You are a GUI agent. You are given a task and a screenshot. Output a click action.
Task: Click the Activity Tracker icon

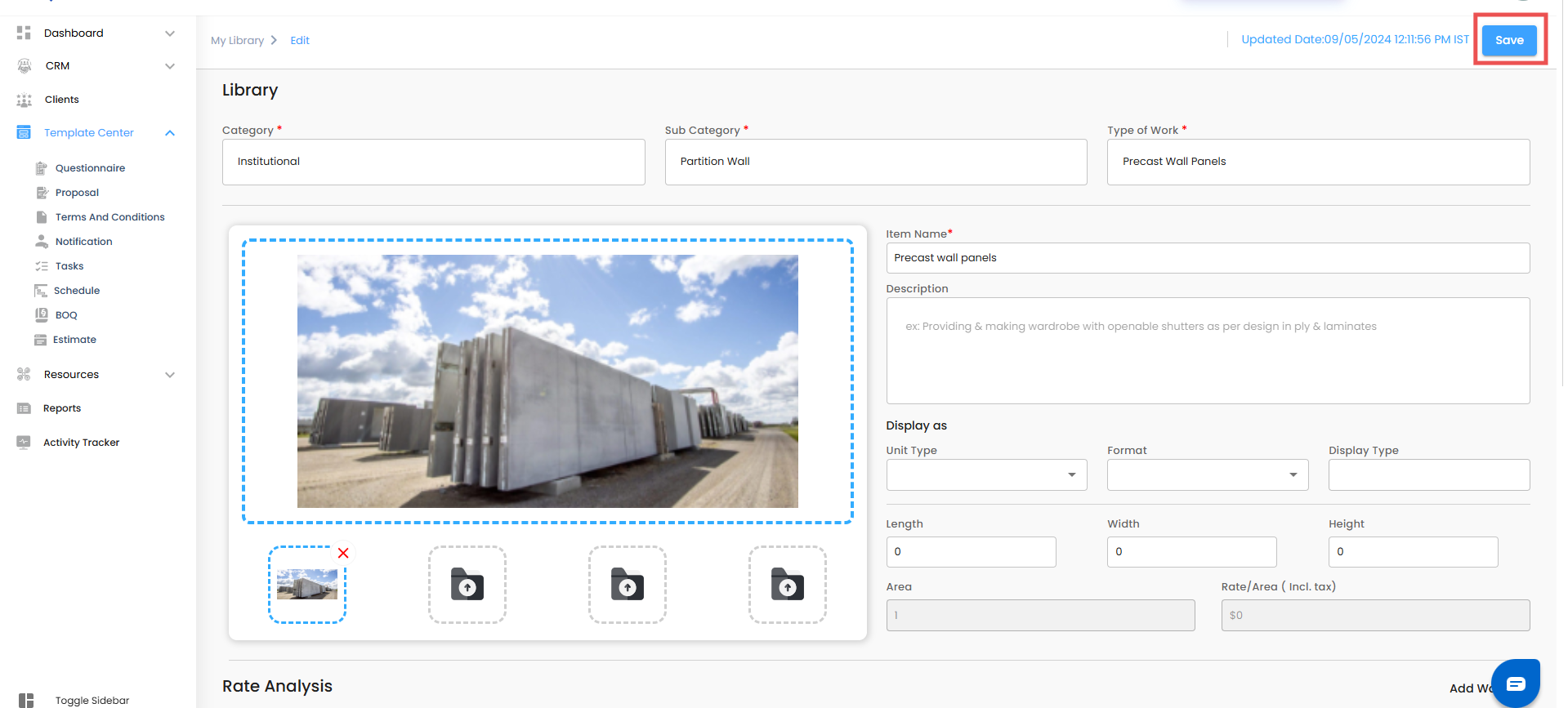pyautogui.click(x=24, y=442)
